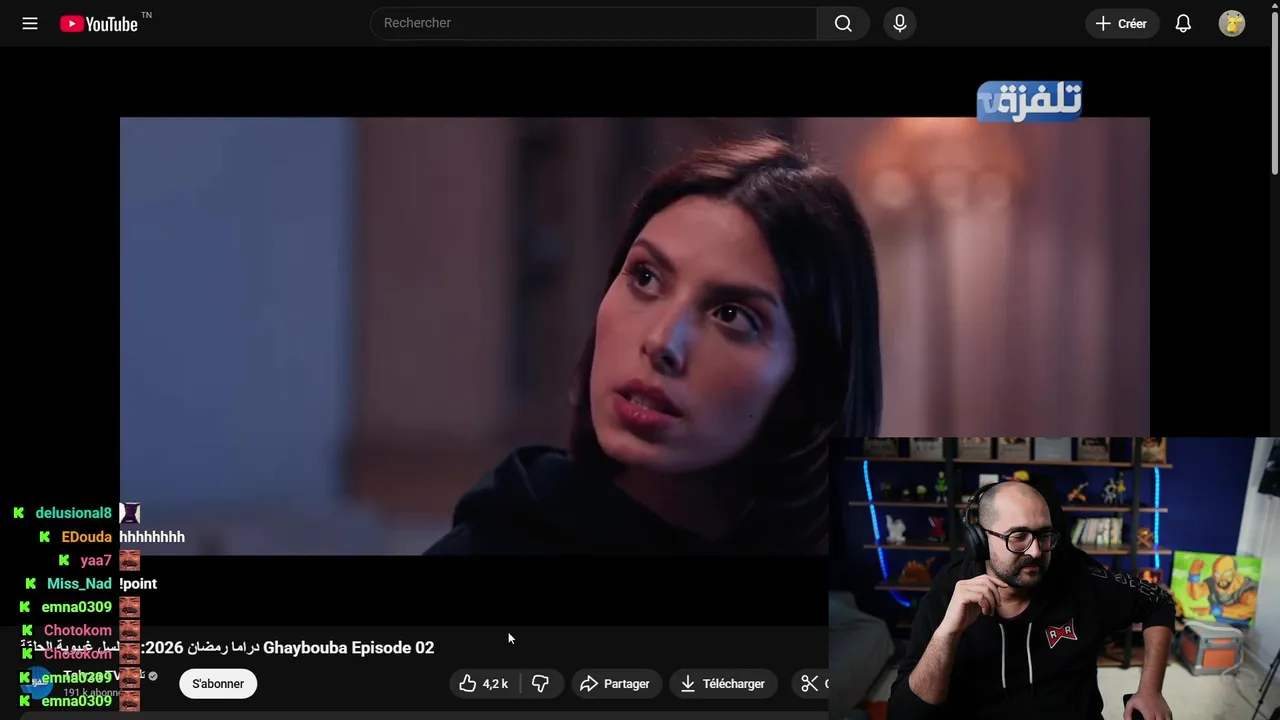The width and height of the screenshot is (1280, 720).
Task: Select chat message hhhhhhhhh
Action: [152, 537]
